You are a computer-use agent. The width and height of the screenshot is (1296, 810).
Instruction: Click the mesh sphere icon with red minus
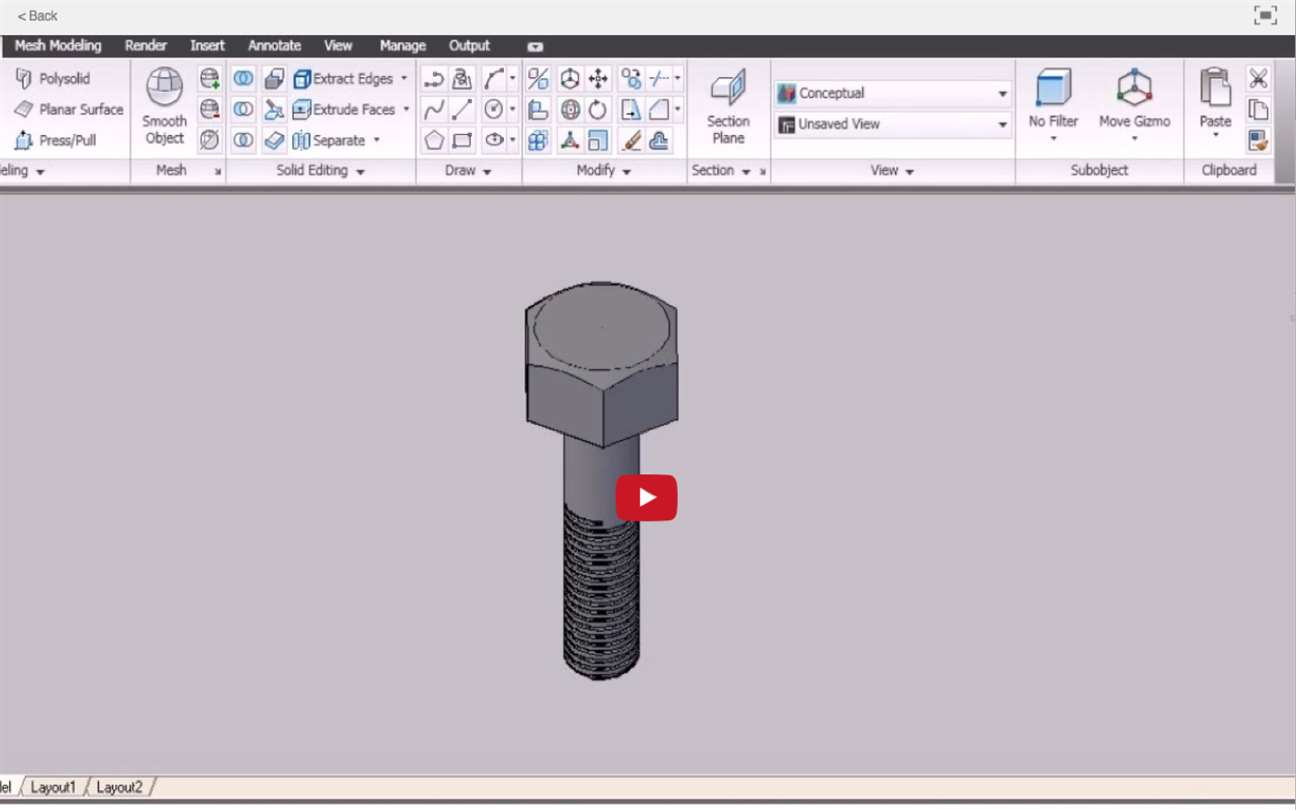(209, 109)
